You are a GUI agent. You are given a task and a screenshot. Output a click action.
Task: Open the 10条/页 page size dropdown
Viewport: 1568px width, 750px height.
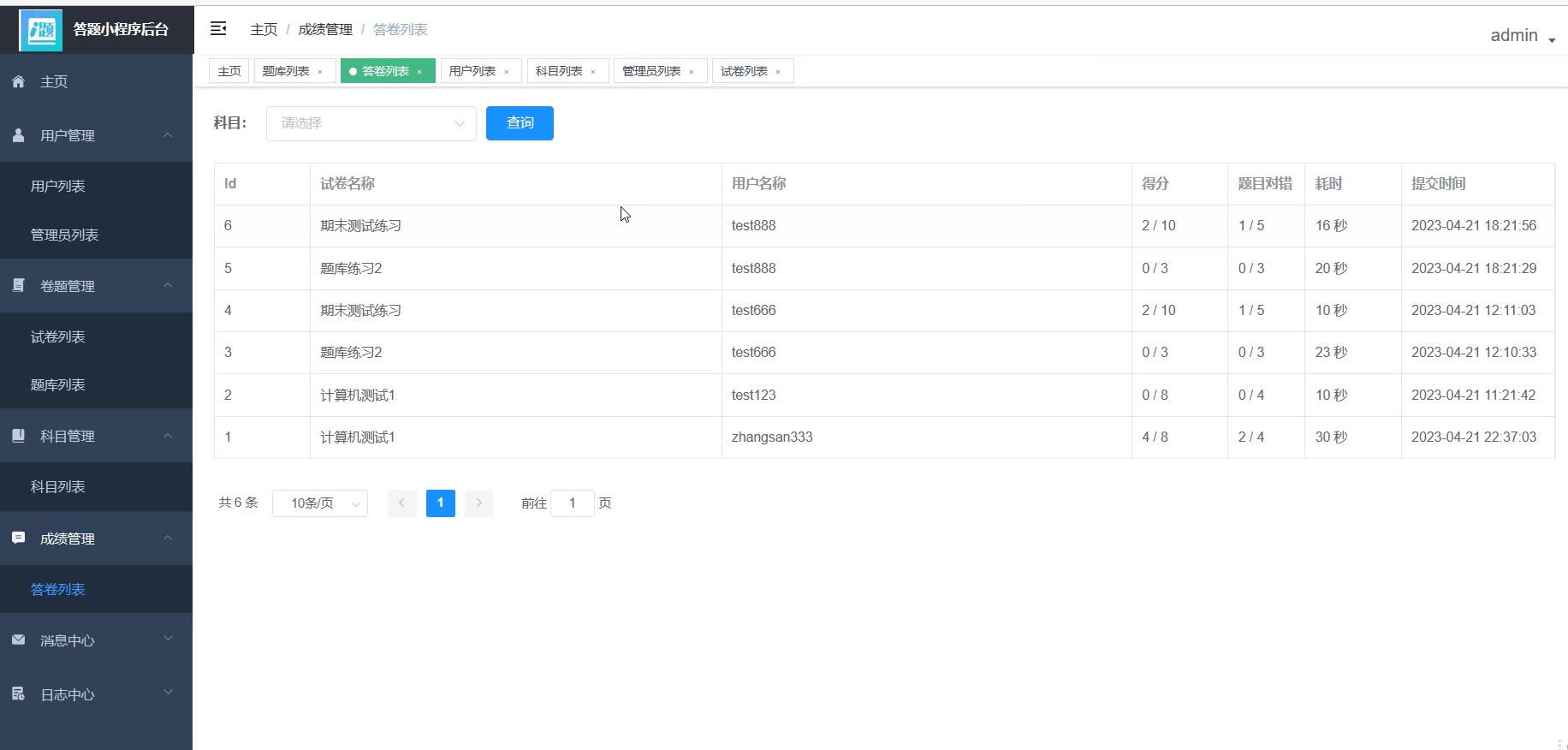point(319,503)
